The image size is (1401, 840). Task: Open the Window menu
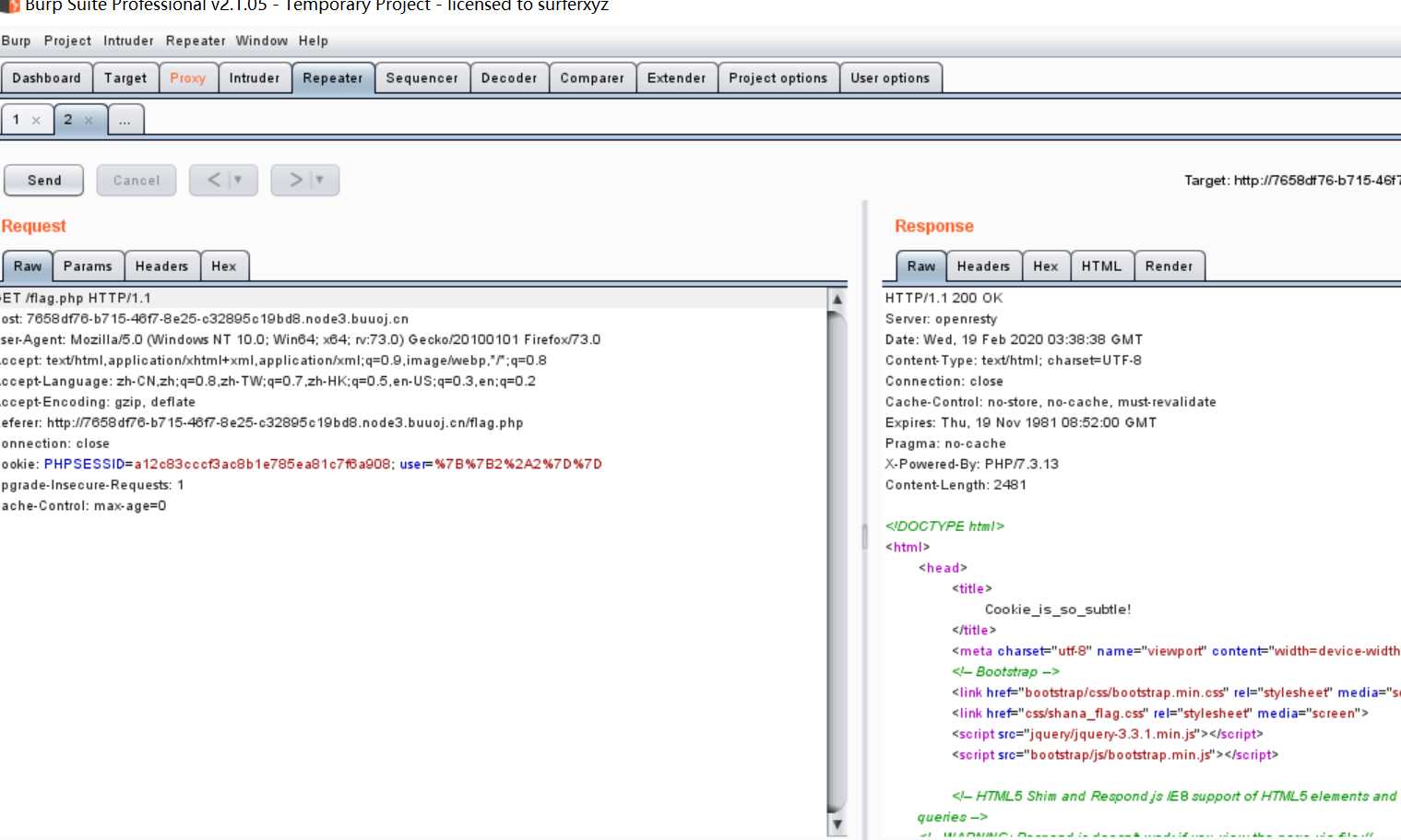(262, 41)
